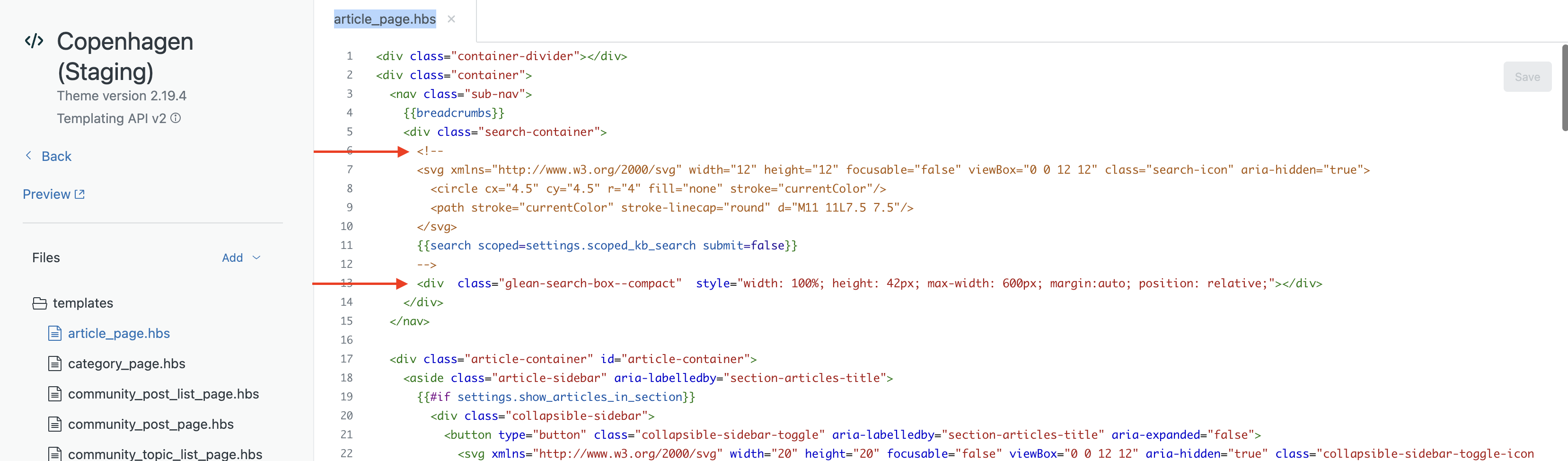Switch to the article_page.hbs tab
The image size is (1568, 461).
coord(385,19)
